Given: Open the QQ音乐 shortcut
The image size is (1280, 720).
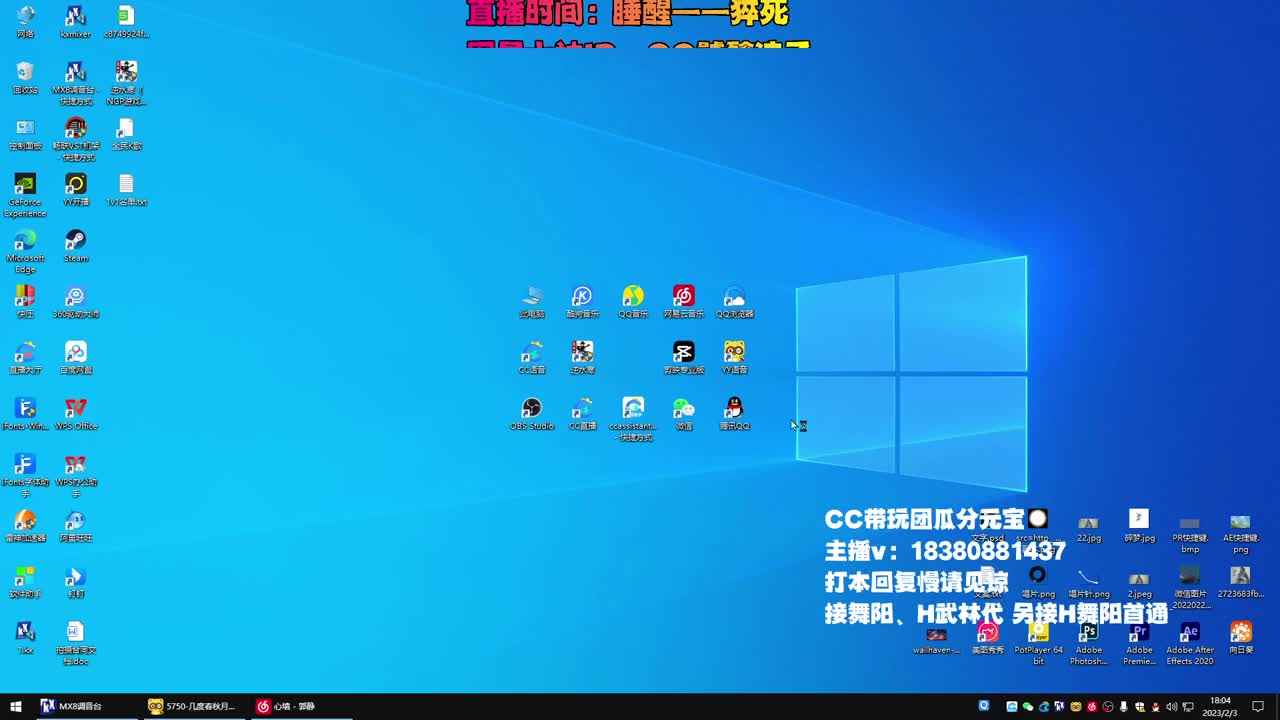Looking at the screenshot, I should point(633,302).
